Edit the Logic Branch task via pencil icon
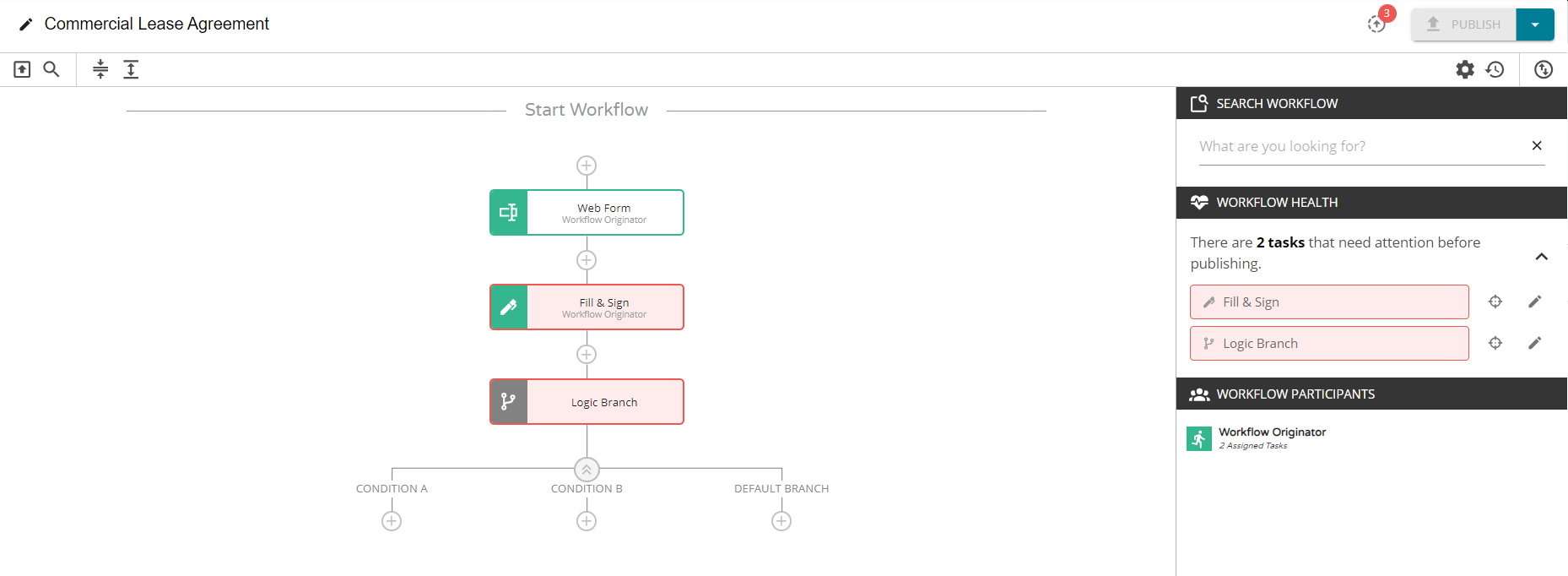The width and height of the screenshot is (1568, 576). pyautogui.click(x=1535, y=343)
